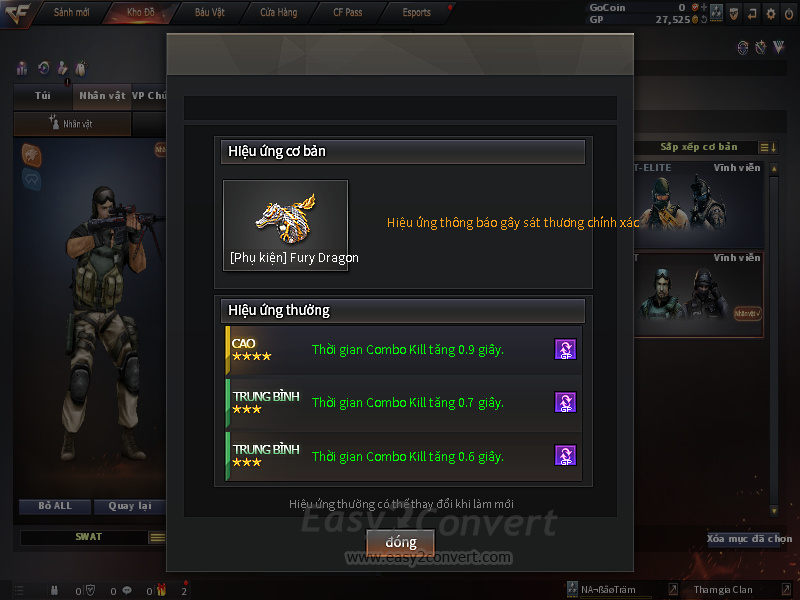Toggle the orange eagle emblem beside character
This screenshot has width=800, height=600.
pos(32,155)
